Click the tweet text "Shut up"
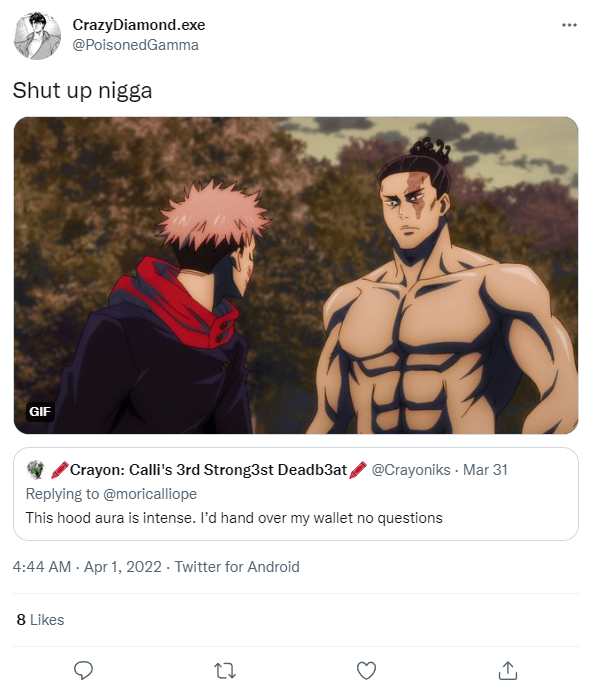The height and width of the screenshot is (691, 595). [52, 91]
